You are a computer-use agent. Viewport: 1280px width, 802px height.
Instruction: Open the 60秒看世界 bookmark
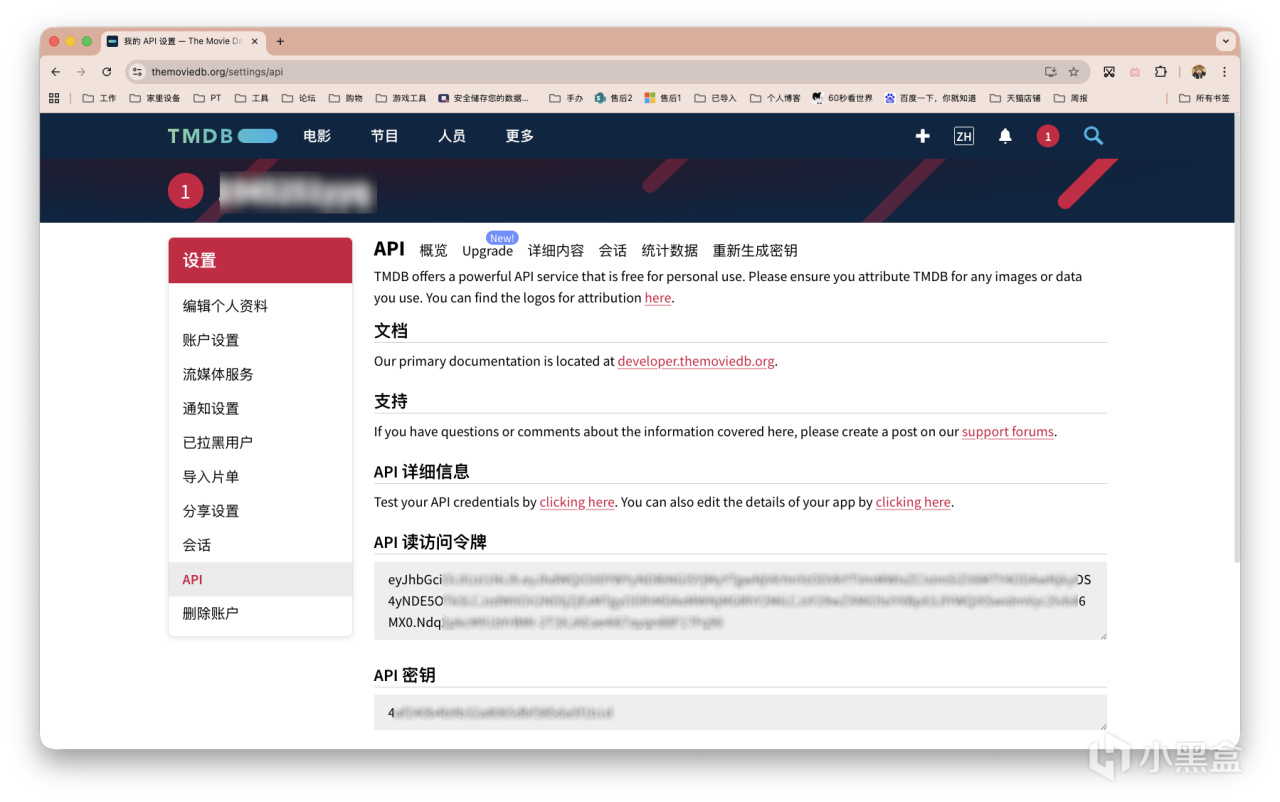click(x=842, y=98)
